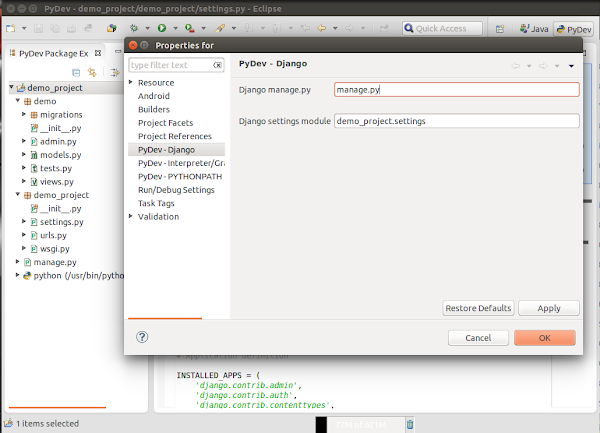The image size is (600, 433).
Task: Select admin.py in the Package Explorer
Action: (x=58, y=142)
